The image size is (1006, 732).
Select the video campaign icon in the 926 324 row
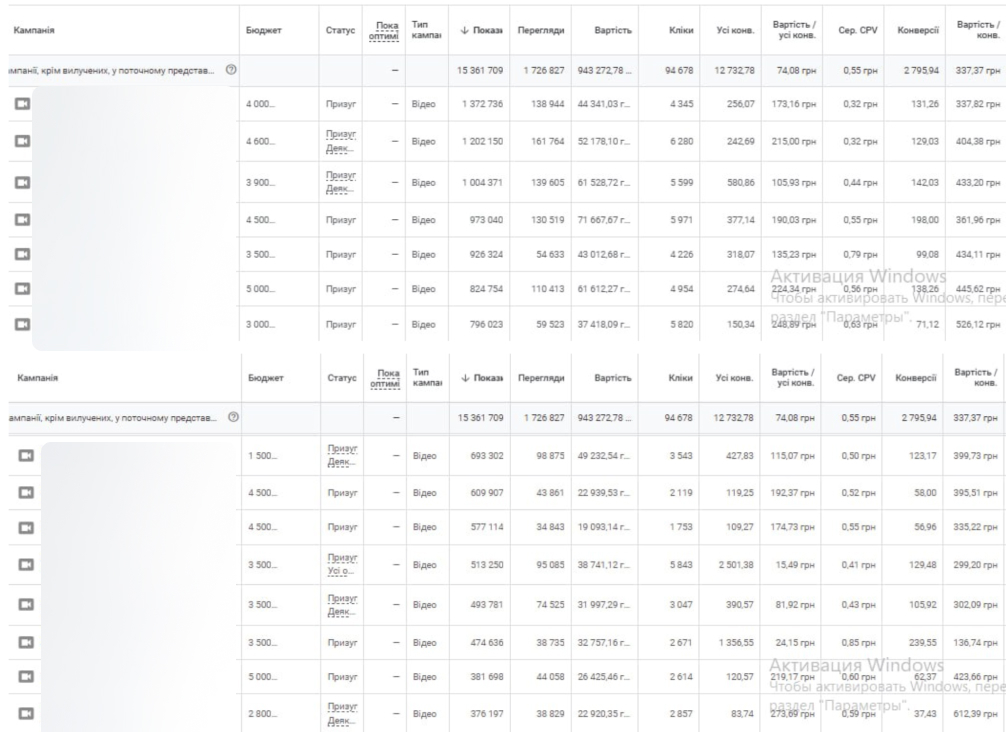[22, 254]
